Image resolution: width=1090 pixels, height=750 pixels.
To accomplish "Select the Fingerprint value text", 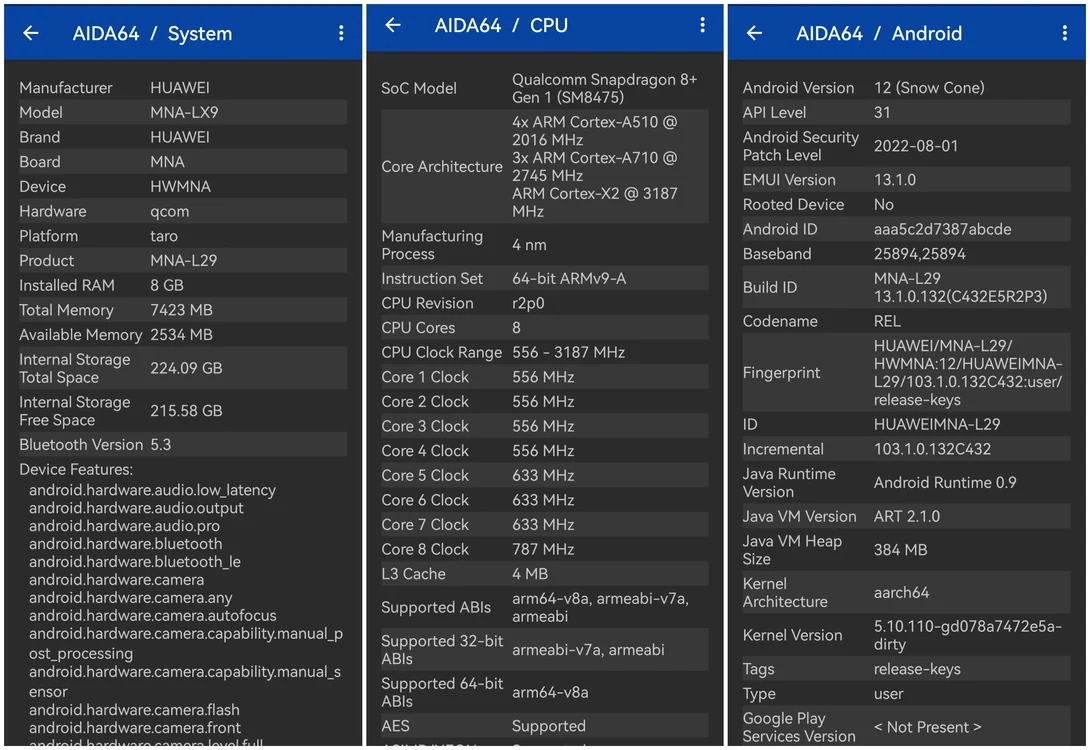I will (x=968, y=373).
